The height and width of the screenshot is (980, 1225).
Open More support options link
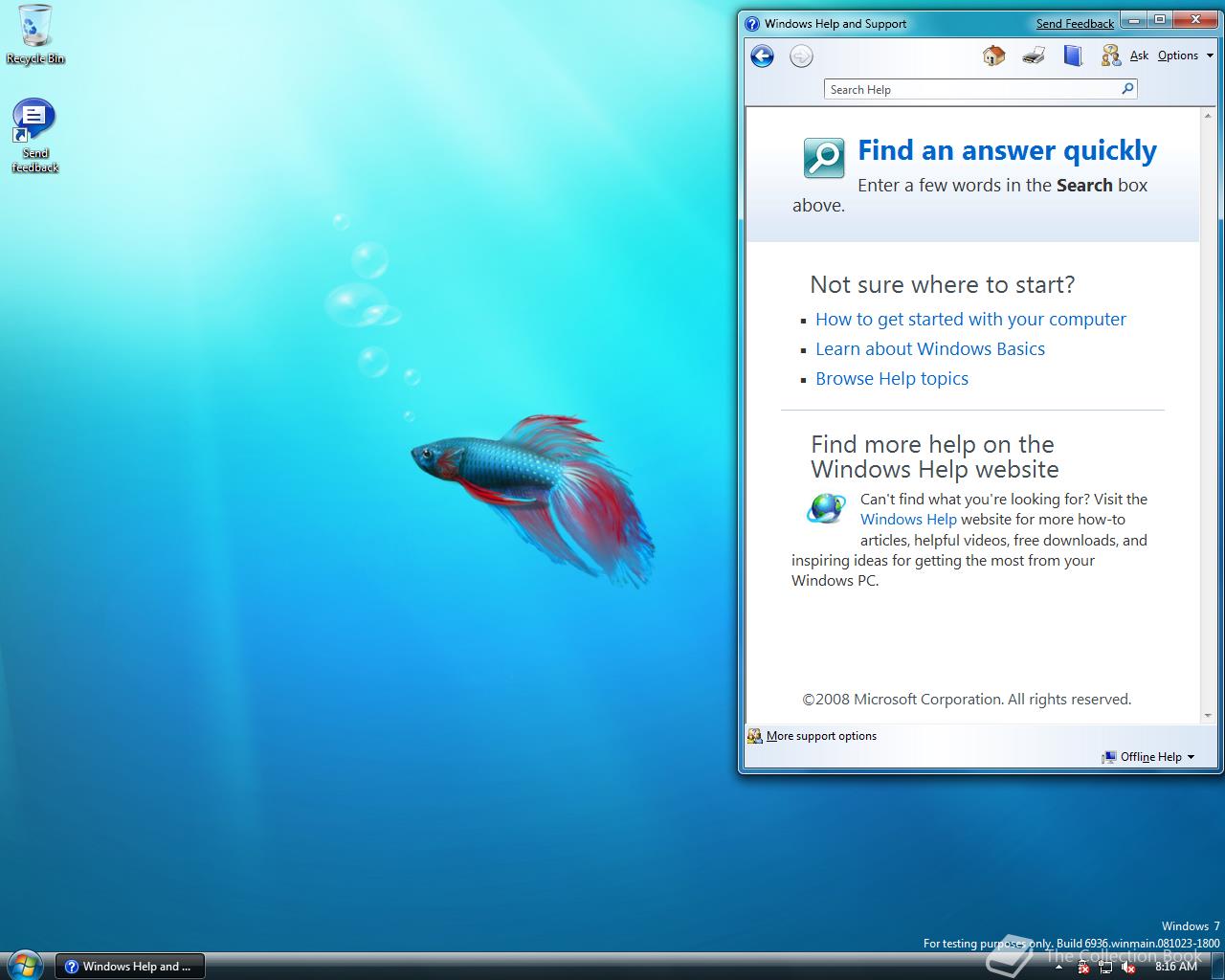821,736
